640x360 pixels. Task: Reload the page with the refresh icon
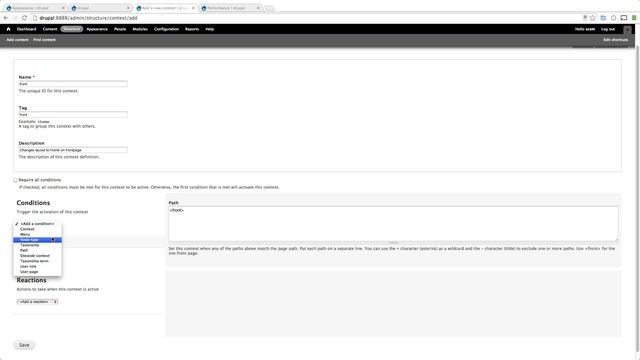[x=24, y=18]
